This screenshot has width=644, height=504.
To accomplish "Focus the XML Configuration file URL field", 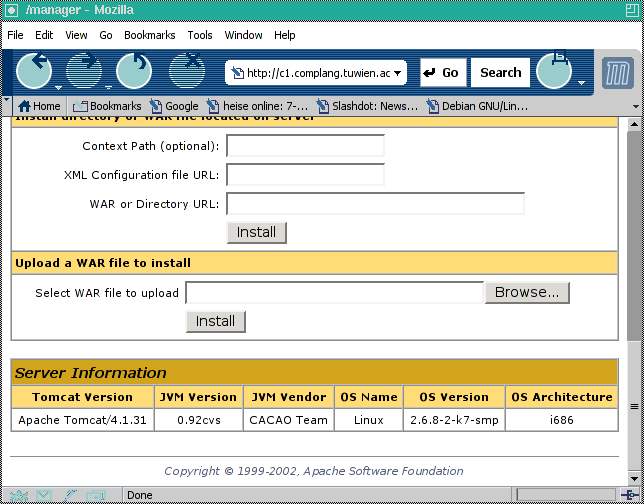I will [305, 175].
